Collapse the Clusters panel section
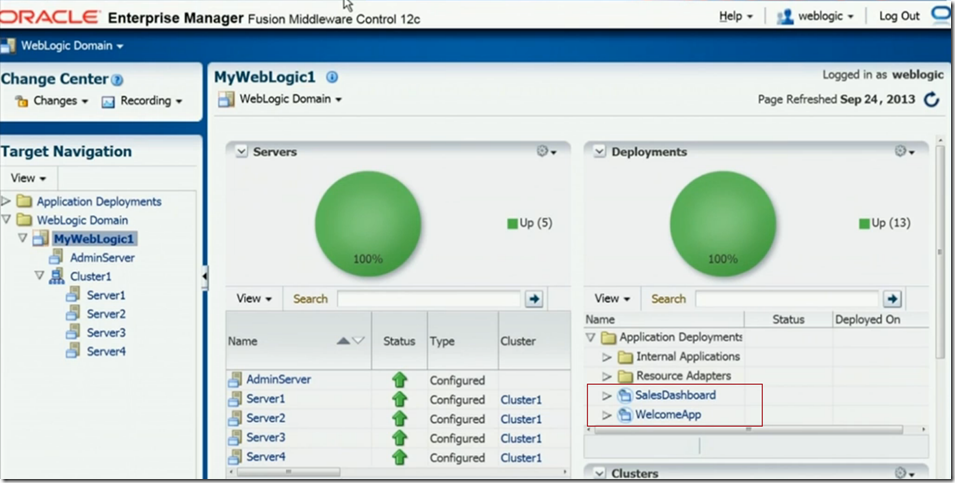Image resolution: width=955 pixels, height=483 pixels. tap(599, 473)
